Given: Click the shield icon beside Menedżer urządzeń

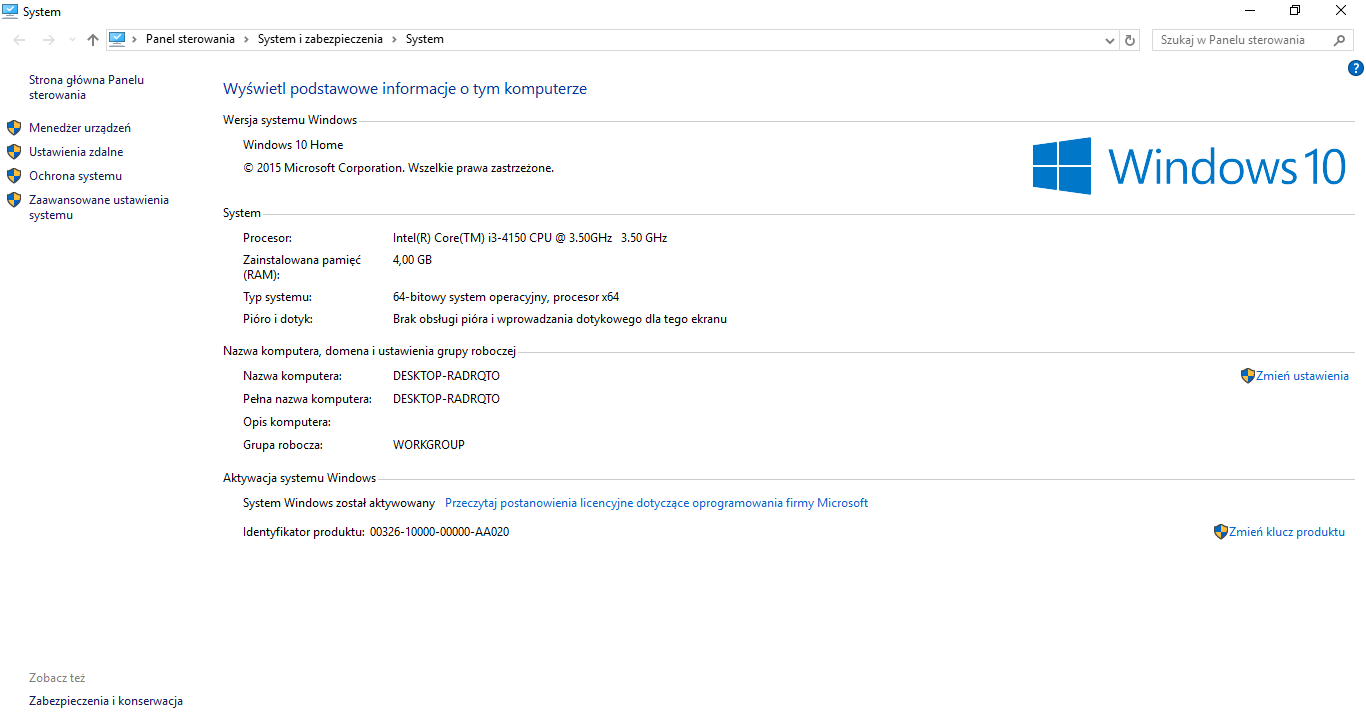Looking at the screenshot, I should coord(14,128).
